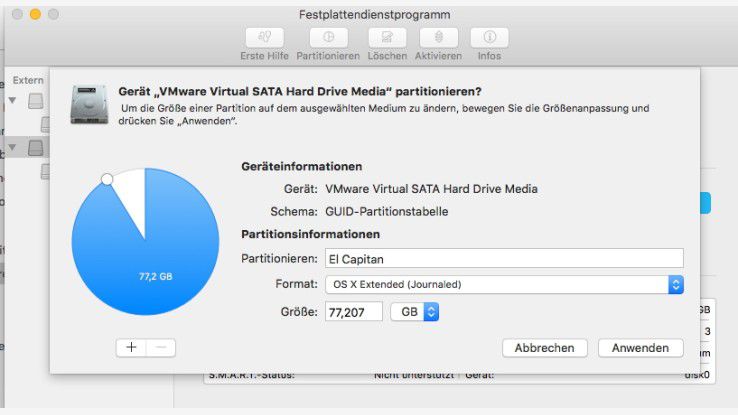The image size is (738, 415).
Task: Add a partition with the plus button
Action: click(x=131, y=348)
